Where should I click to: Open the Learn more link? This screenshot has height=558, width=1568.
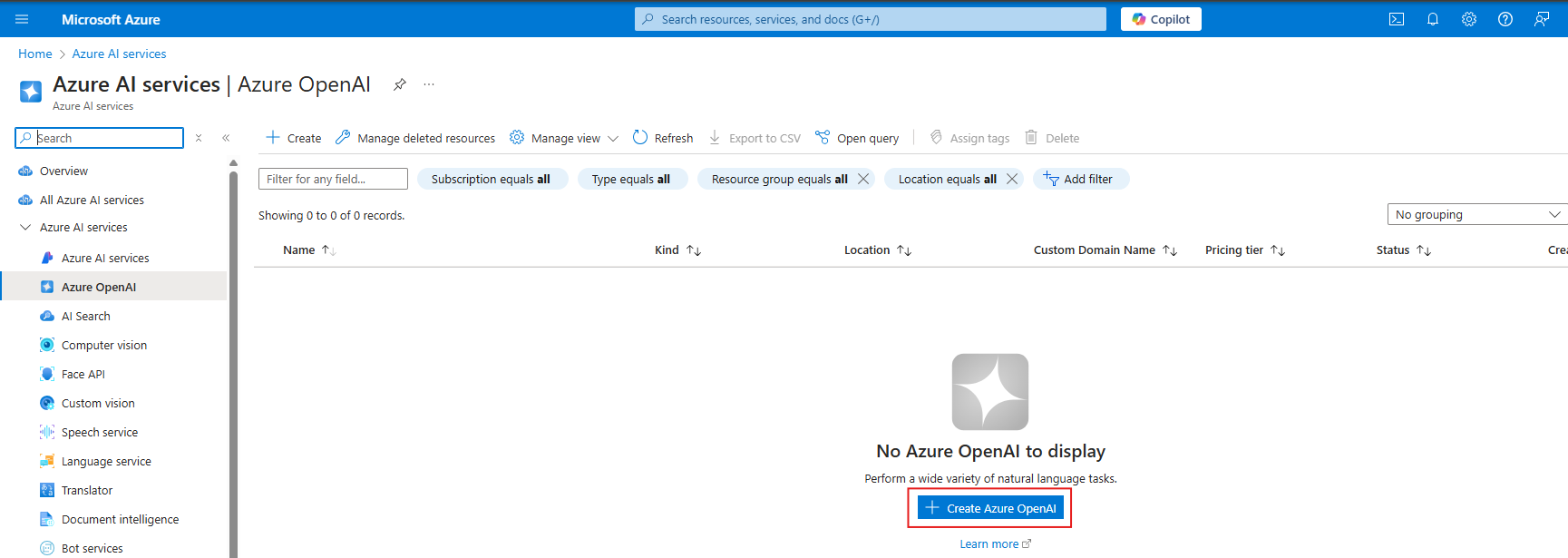(995, 543)
